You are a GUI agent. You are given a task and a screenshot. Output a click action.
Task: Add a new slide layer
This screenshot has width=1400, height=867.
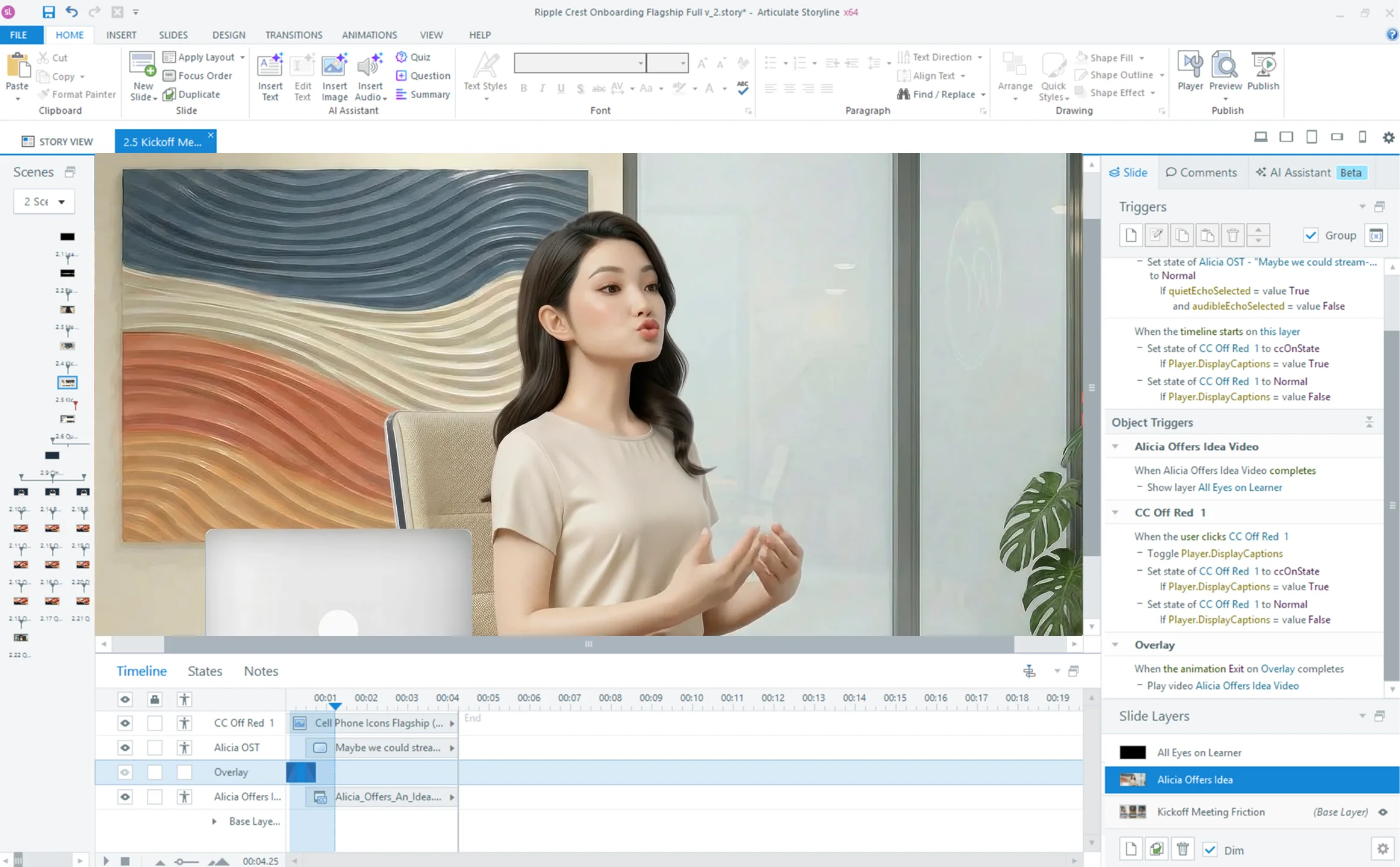(1131, 849)
